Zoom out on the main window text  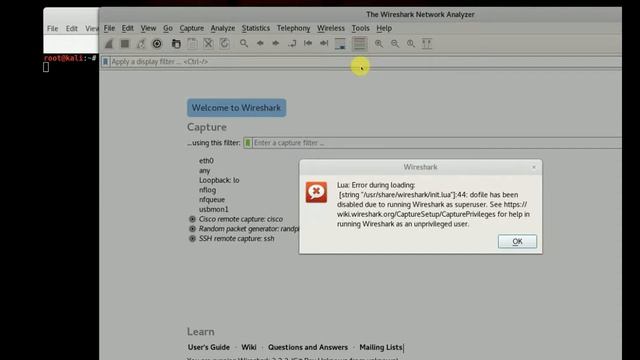coord(395,44)
